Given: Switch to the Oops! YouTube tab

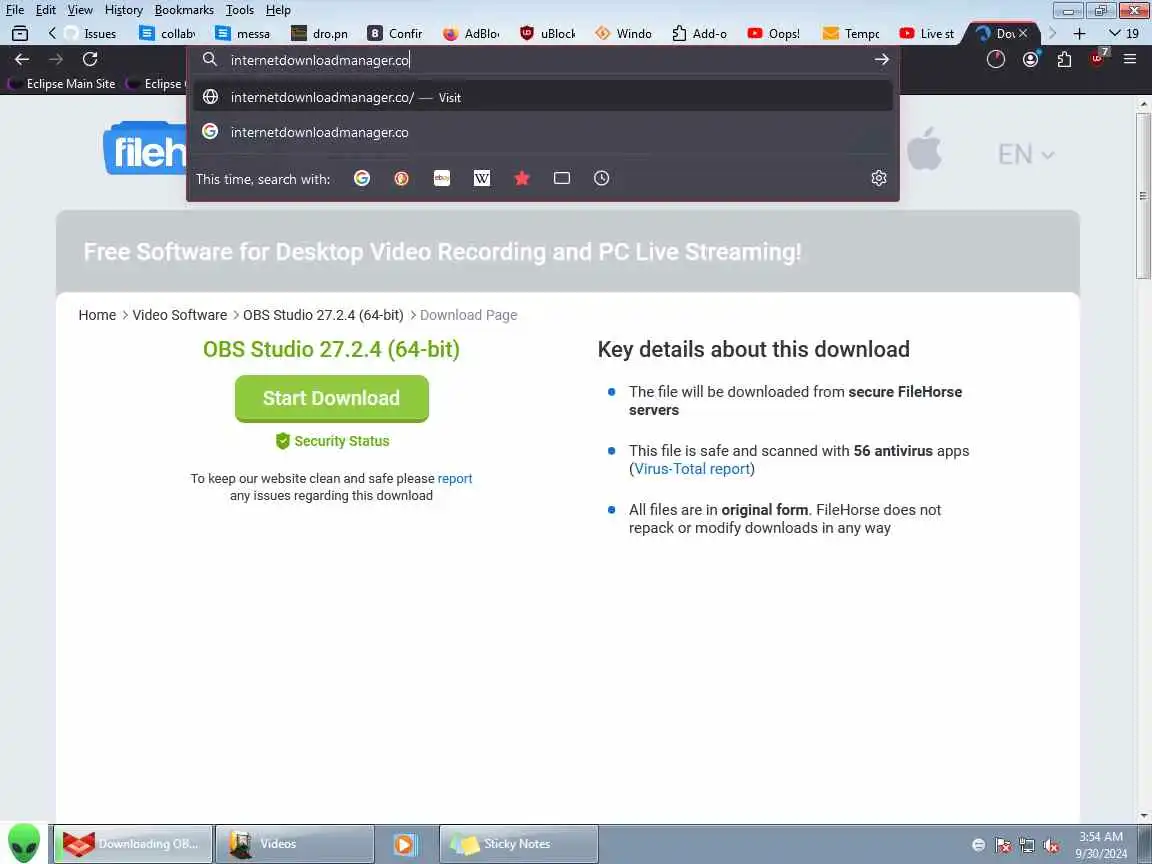Looking at the screenshot, I should (776, 33).
